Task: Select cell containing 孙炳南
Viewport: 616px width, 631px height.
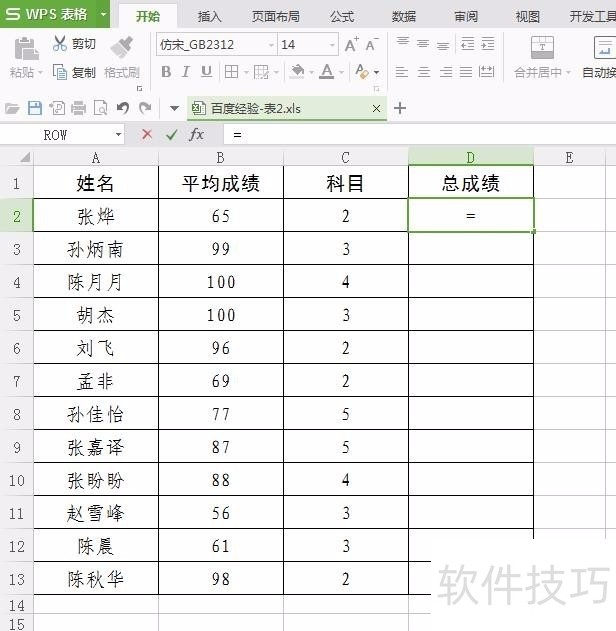Action: click(x=96, y=249)
